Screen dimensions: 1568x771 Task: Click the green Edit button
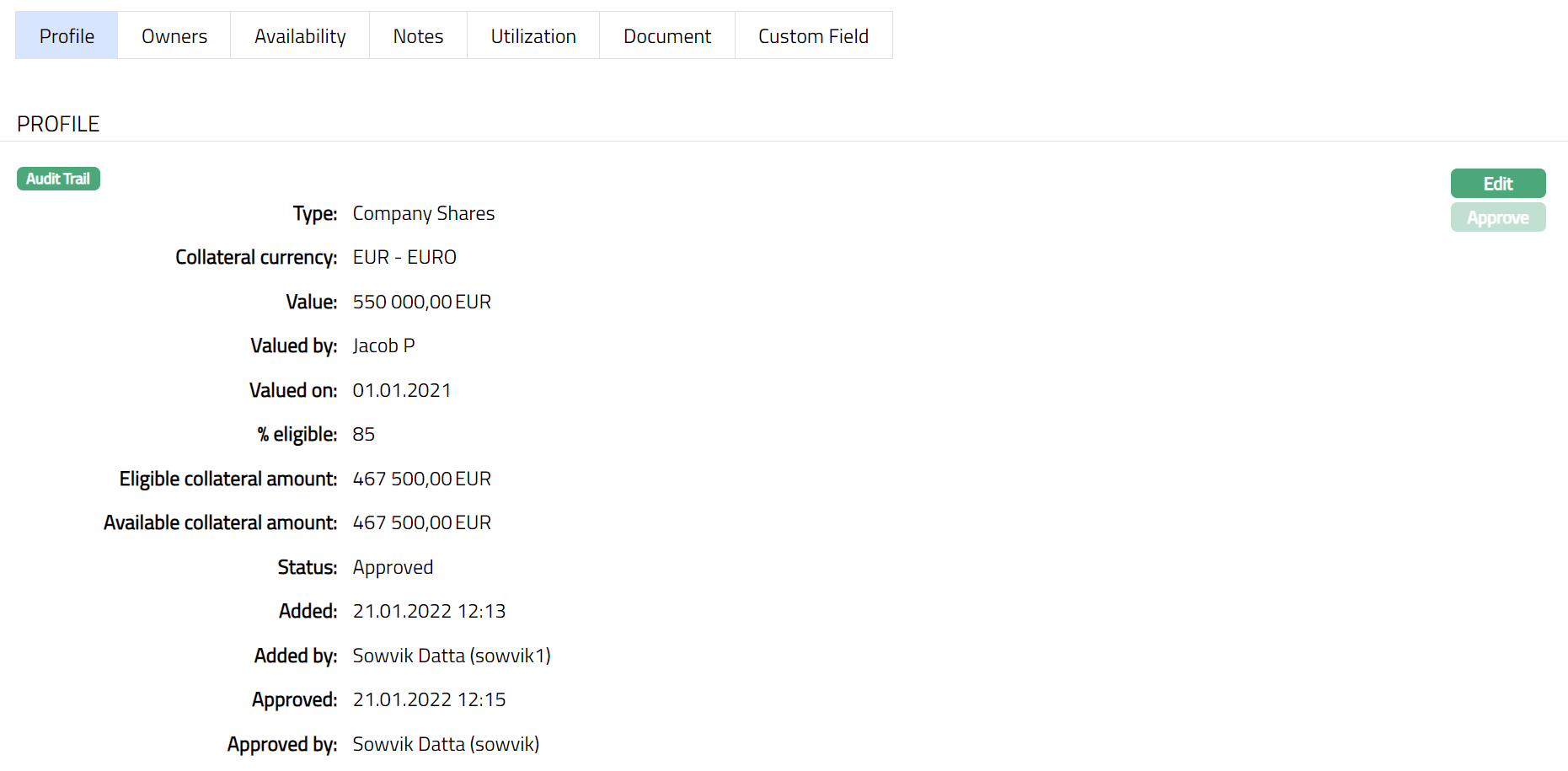pos(1497,184)
